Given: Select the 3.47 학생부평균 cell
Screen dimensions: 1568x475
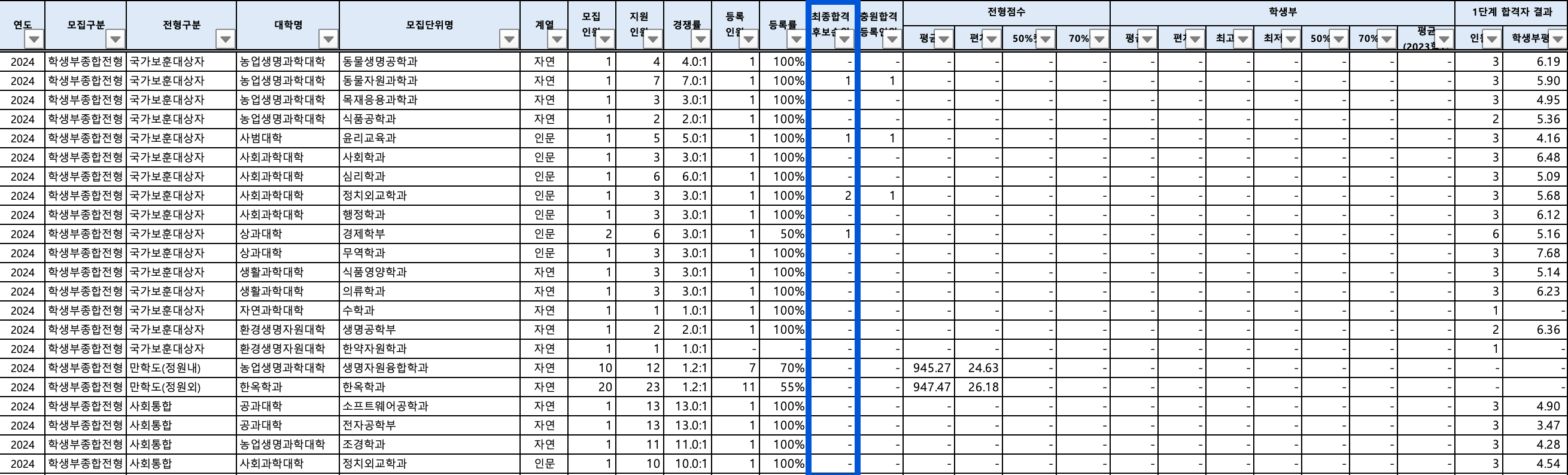Looking at the screenshot, I should tap(1535, 426).
